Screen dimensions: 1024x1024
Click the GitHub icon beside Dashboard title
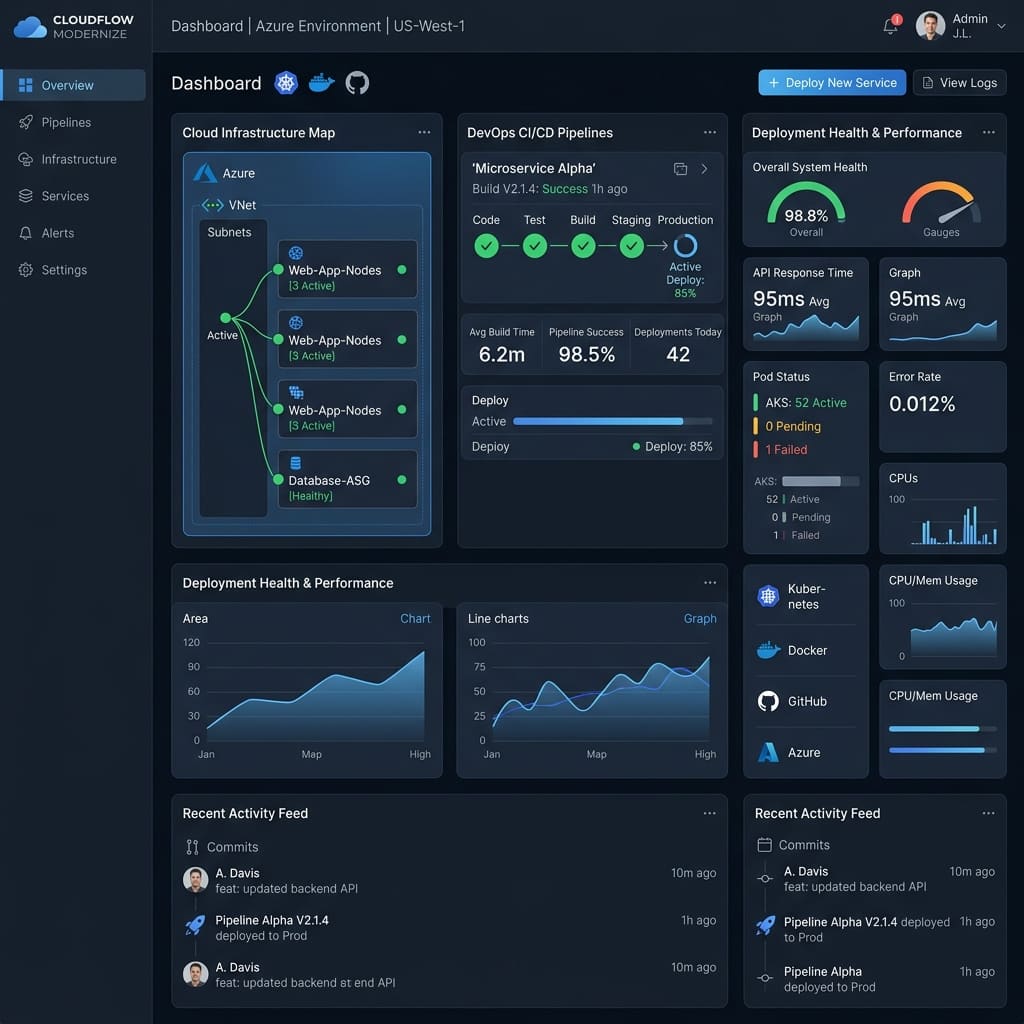tap(357, 83)
